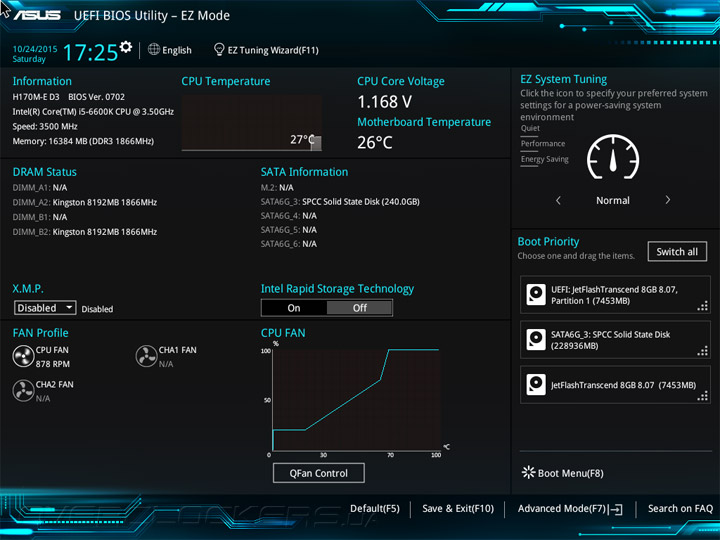The image size is (720, 540).
Task: Open Search on FAQ
Action: tap(680, 509)
